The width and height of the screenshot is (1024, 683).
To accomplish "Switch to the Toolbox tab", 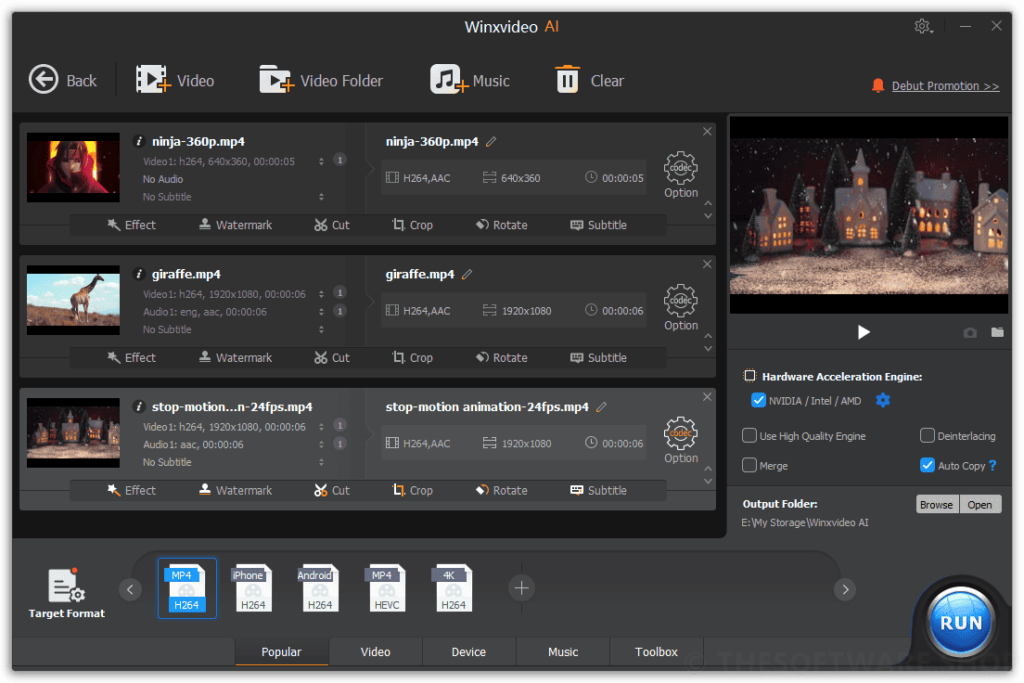I will [x=656, y=651].
